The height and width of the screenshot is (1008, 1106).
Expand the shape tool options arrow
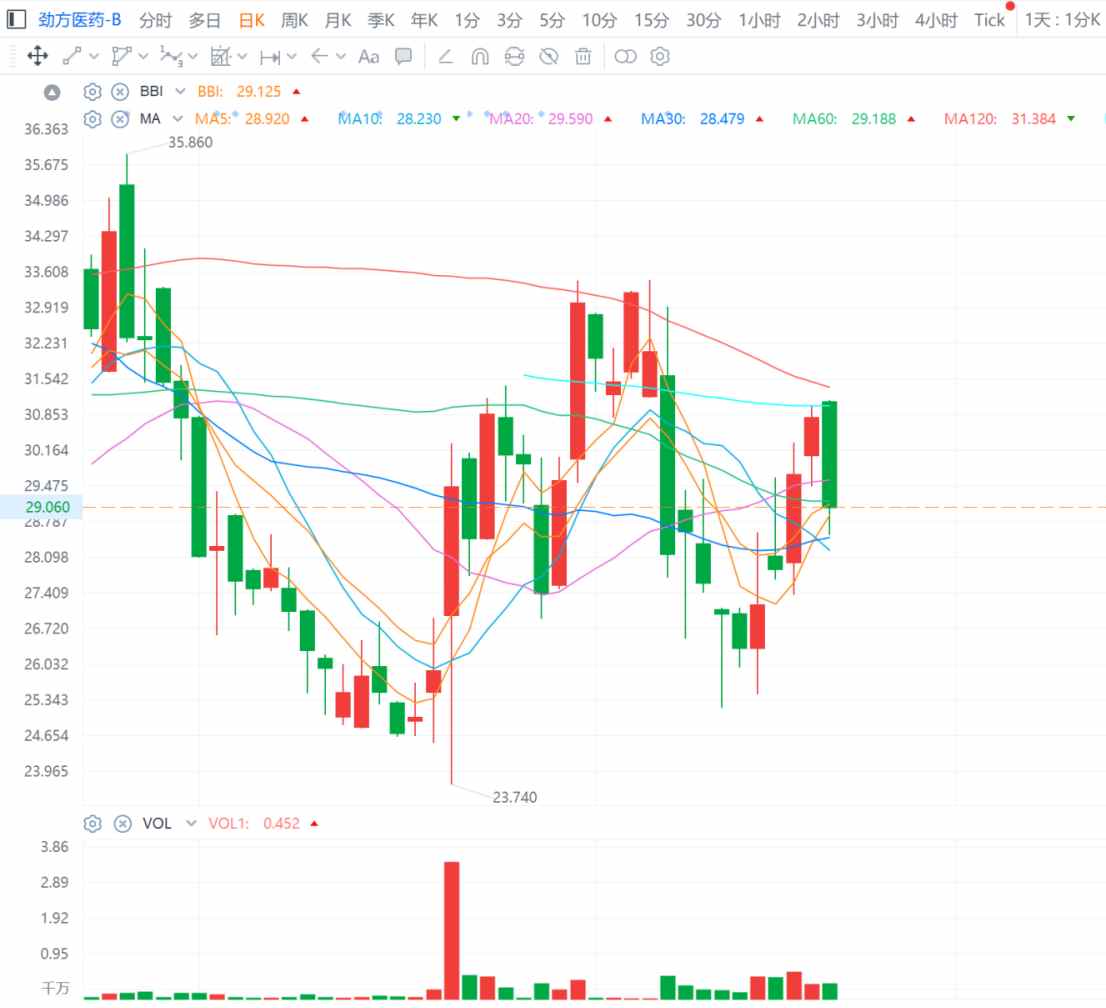[x=143, y=56]
